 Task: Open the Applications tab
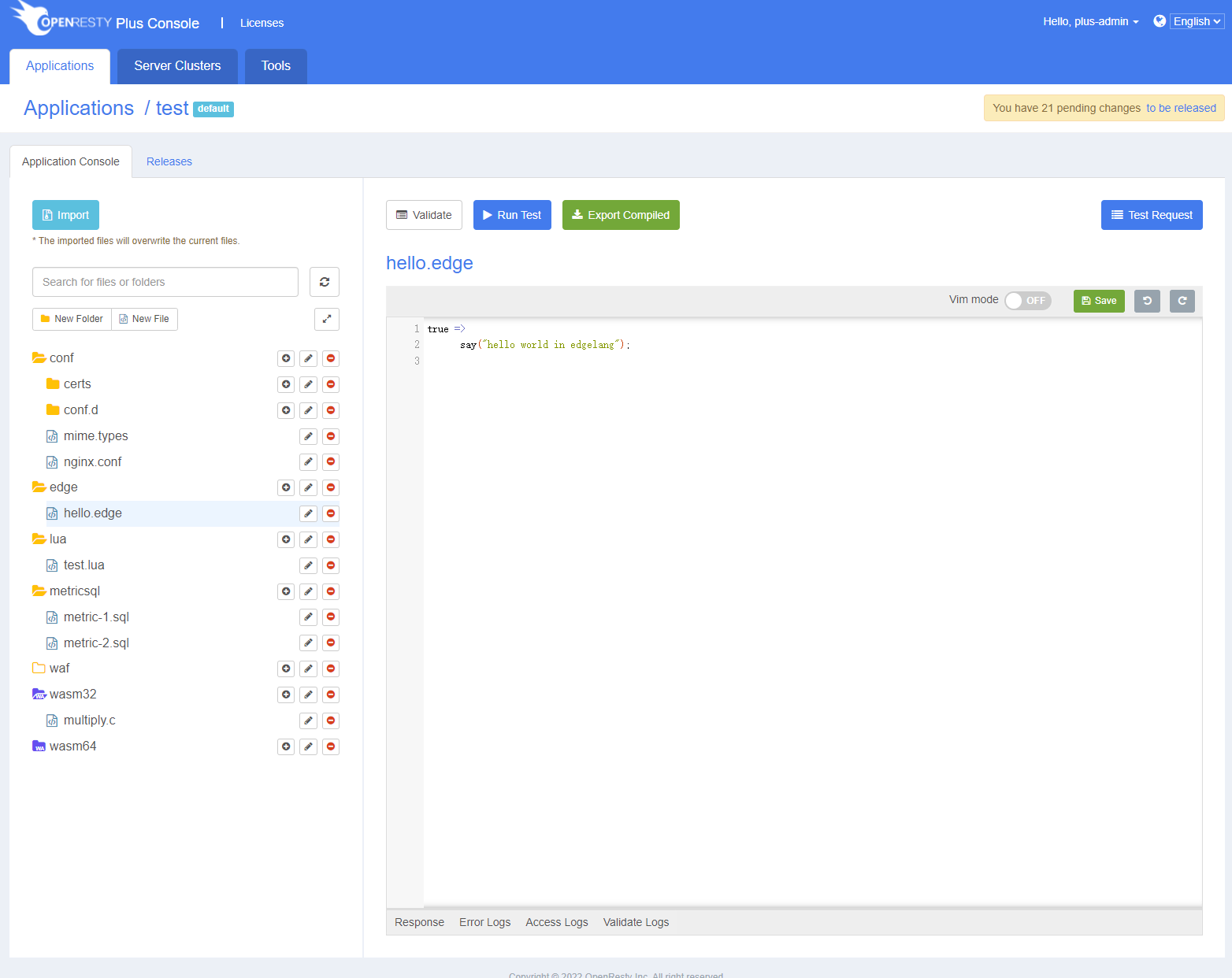point(60,66)
